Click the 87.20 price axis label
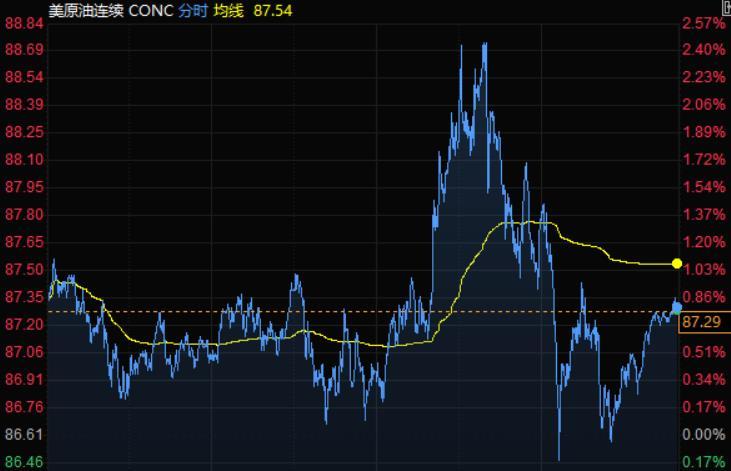Viewport: 731px width, 471px height. pos(23,325)
